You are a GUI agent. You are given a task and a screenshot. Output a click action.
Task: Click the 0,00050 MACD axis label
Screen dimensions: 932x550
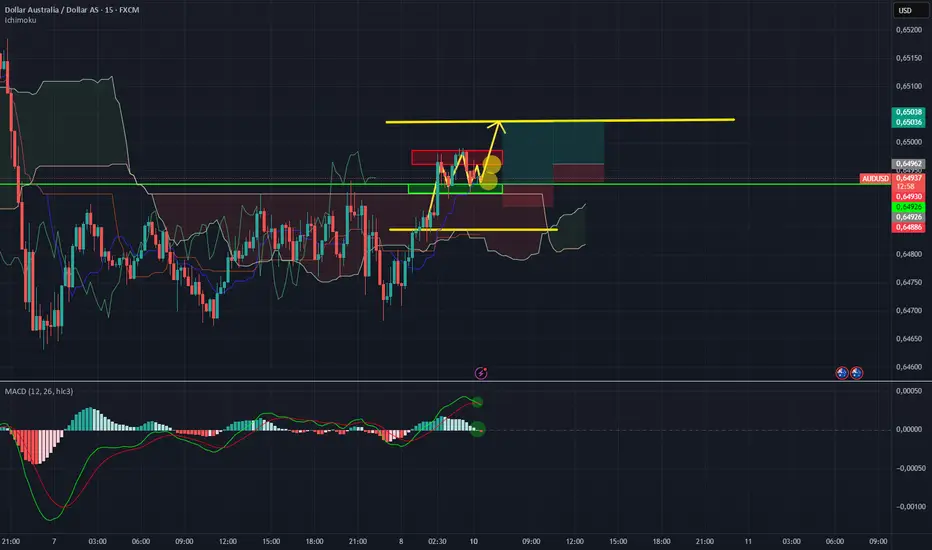[x=909, y=391]
